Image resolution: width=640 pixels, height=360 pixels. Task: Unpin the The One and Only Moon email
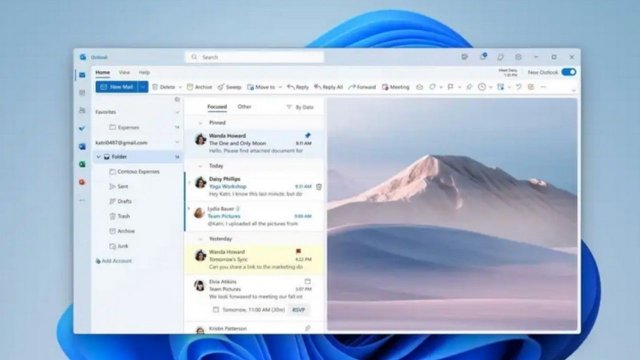[307, 136]
